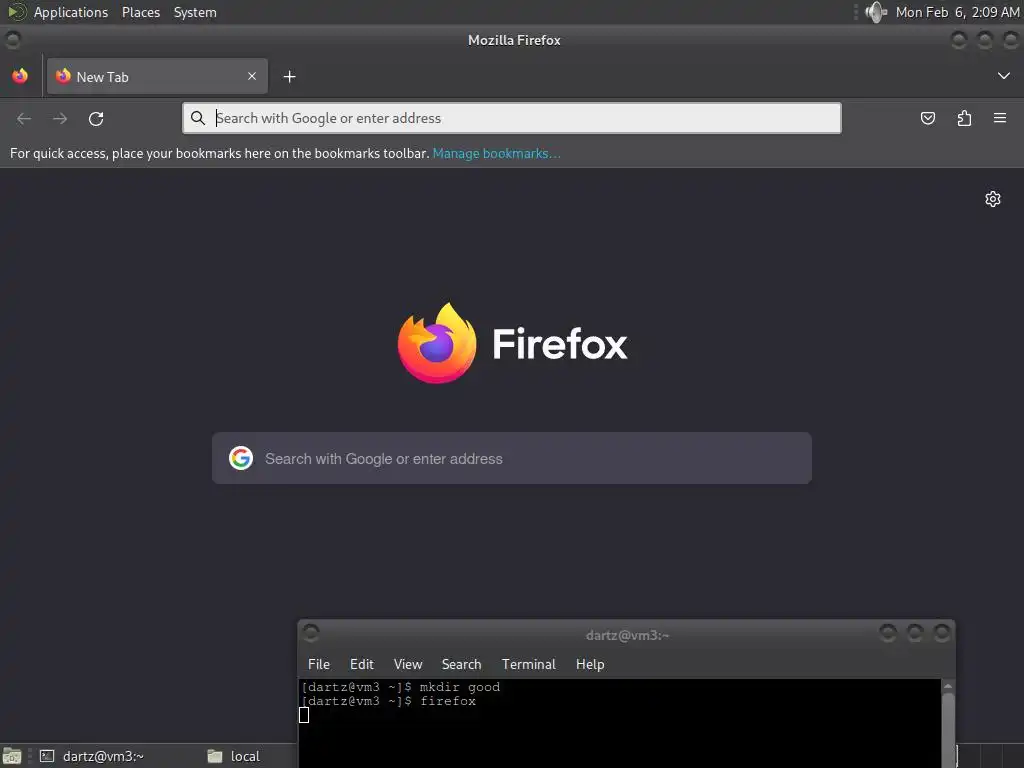Click the terminal icon in taskbar entry
This screenshot has height=768, width=1024.
(x=47, y=756)
